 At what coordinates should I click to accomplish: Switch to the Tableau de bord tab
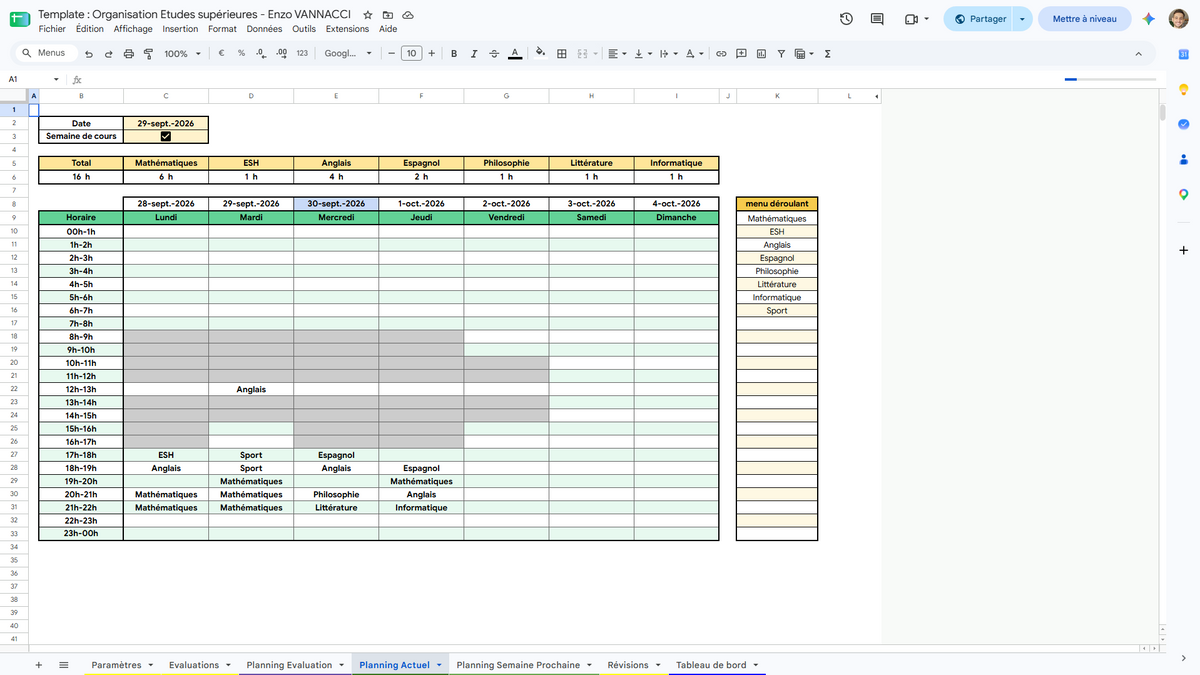click(711, 665)
